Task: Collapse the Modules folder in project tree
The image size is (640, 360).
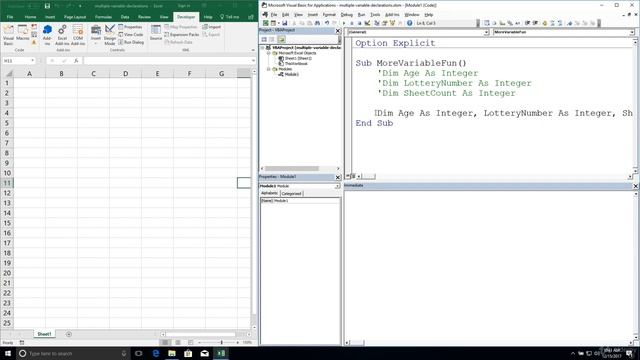Action: point(269,69)
